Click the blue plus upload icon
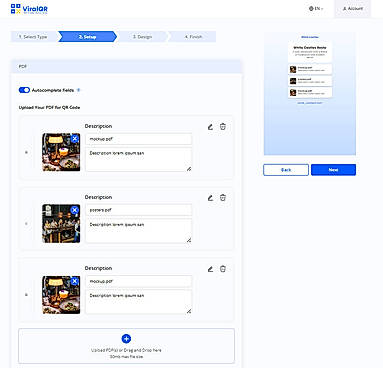Viewport: 383px width, 368px height. coord(126,339)
